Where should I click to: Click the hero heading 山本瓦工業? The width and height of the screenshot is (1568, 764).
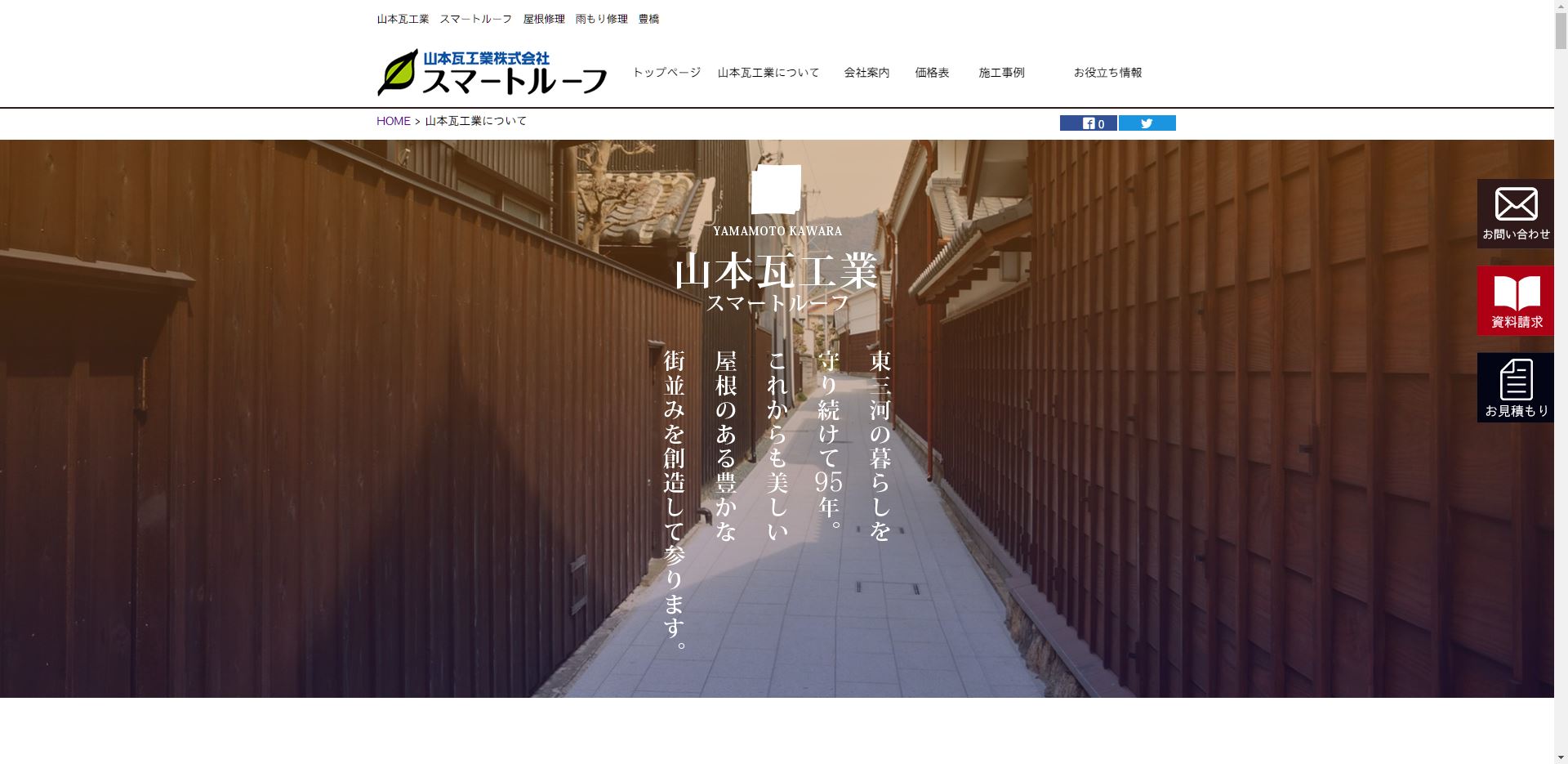click(777, 270)
